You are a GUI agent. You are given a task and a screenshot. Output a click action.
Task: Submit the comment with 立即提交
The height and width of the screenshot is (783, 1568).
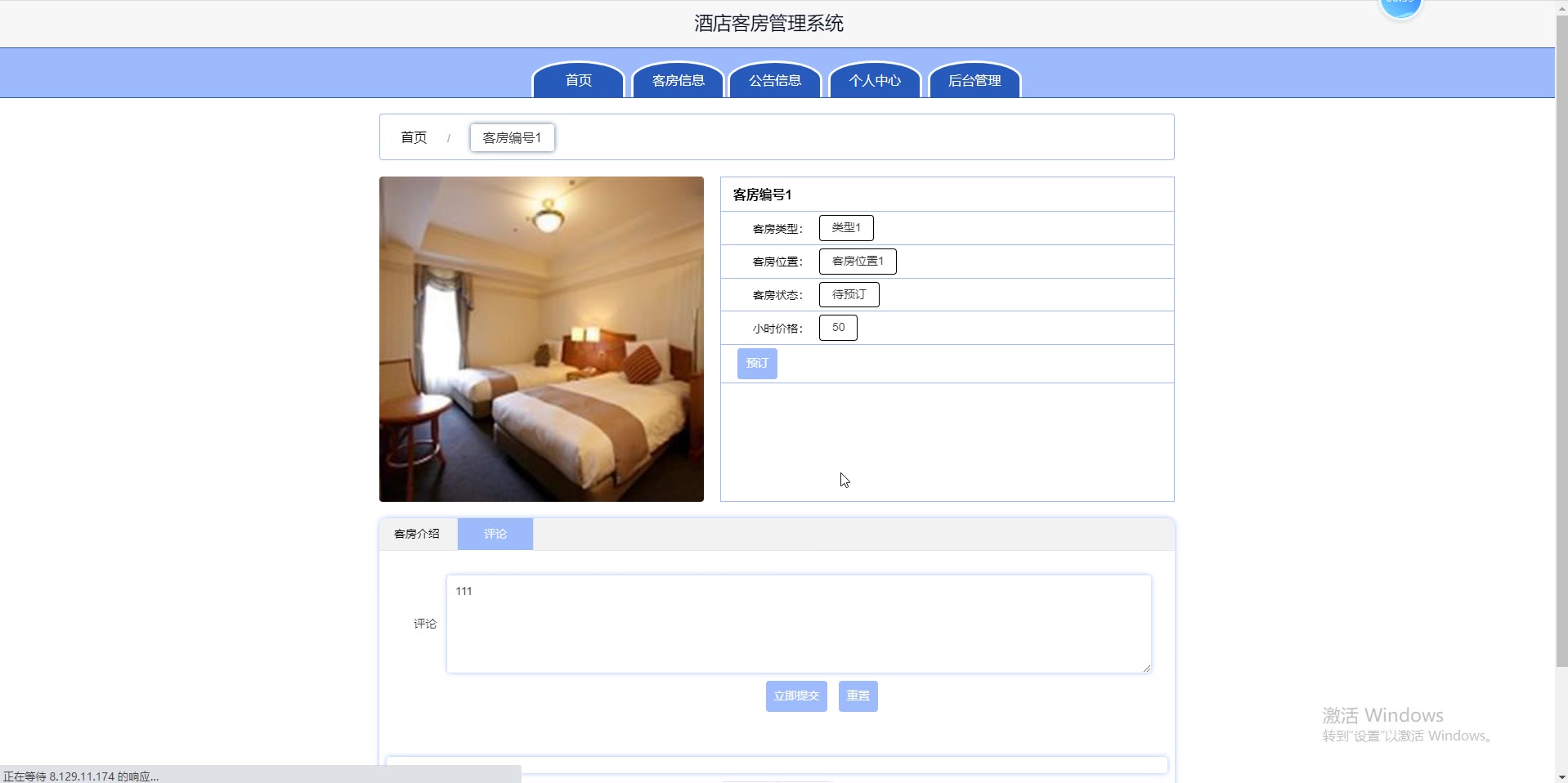point(796,696)
